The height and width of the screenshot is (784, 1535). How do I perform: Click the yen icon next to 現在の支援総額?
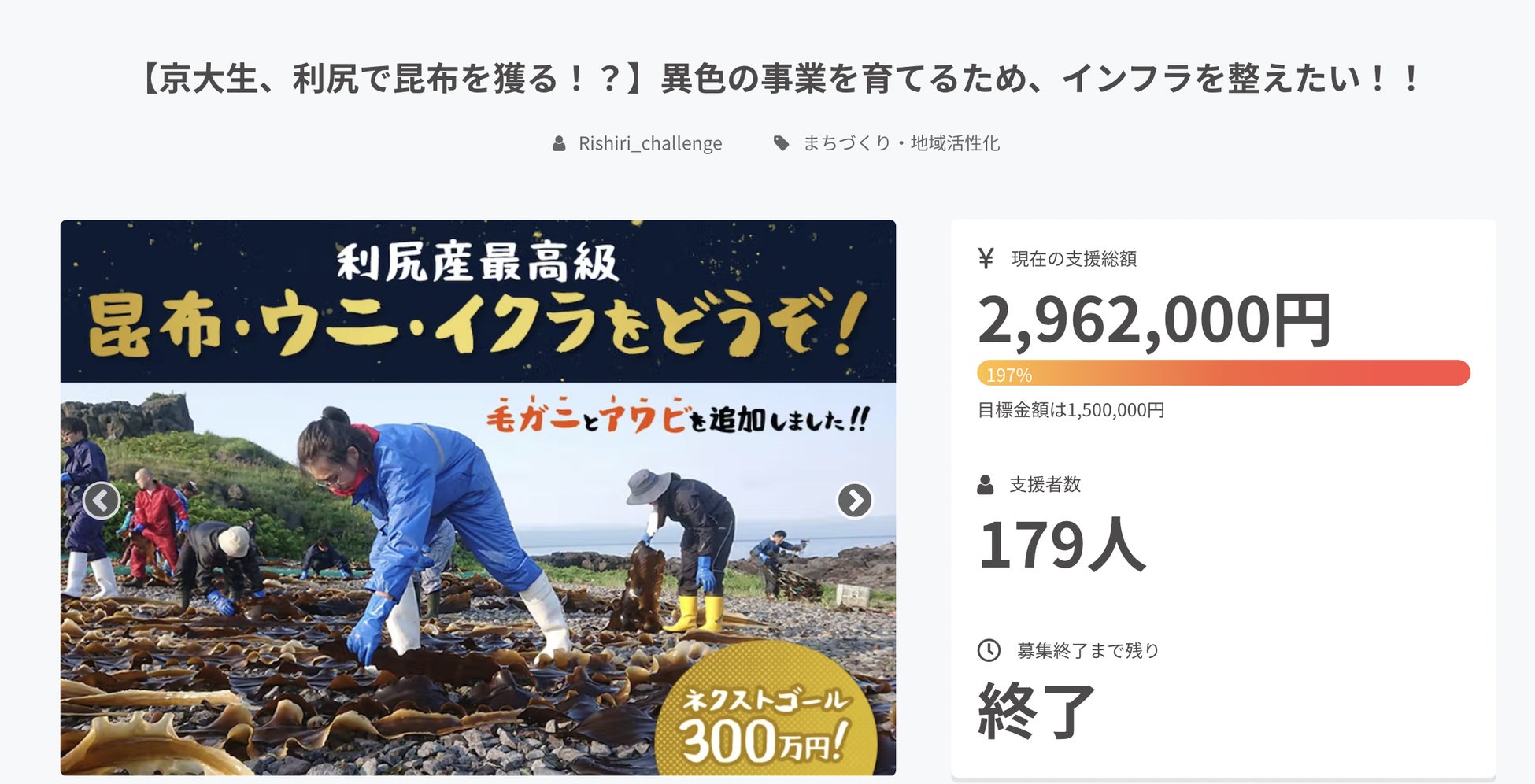coord(986,258)
